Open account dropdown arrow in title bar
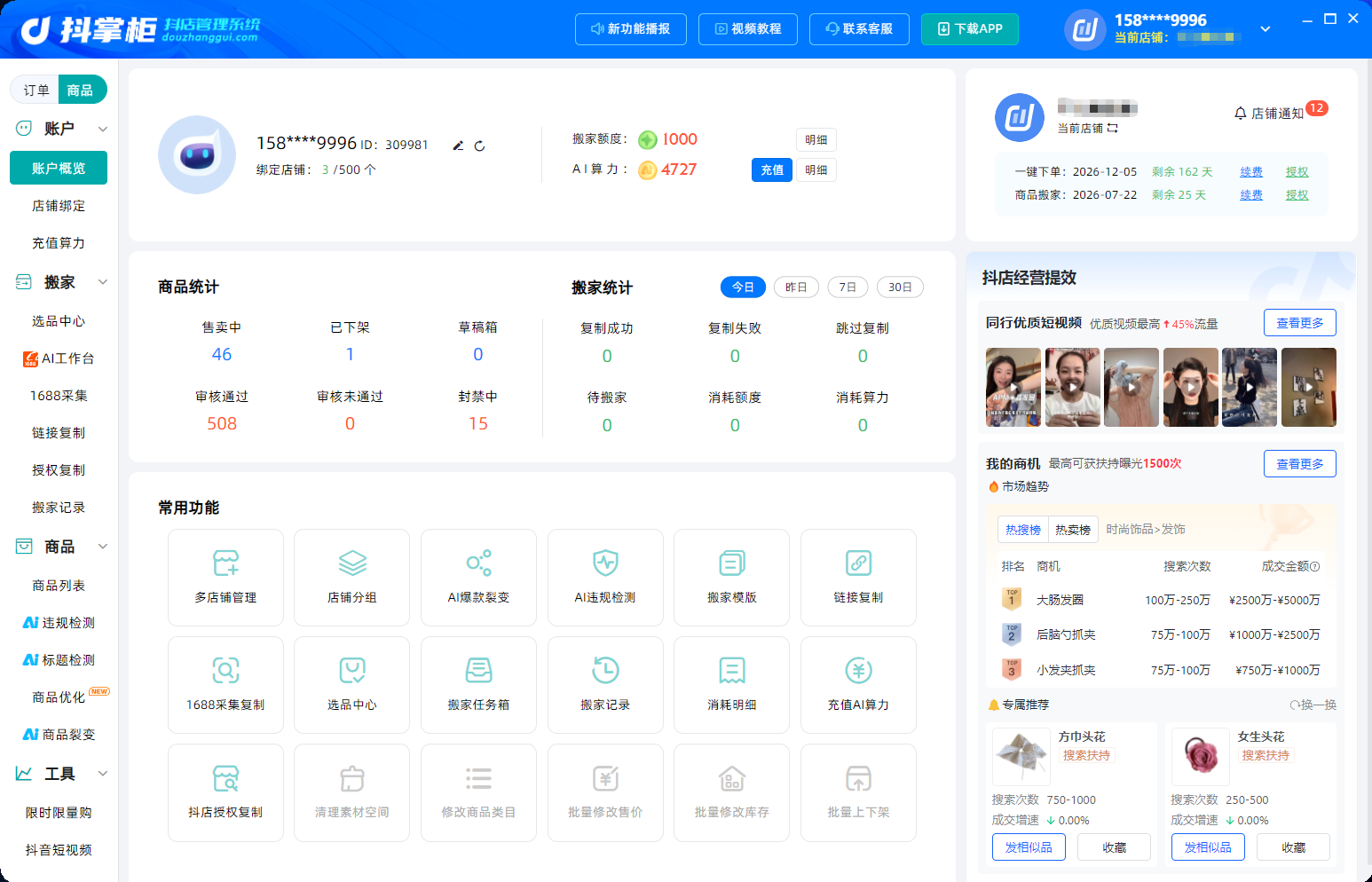This screenshot has height=882, width=1372. pyautogui.click(x=1266, y=29)
